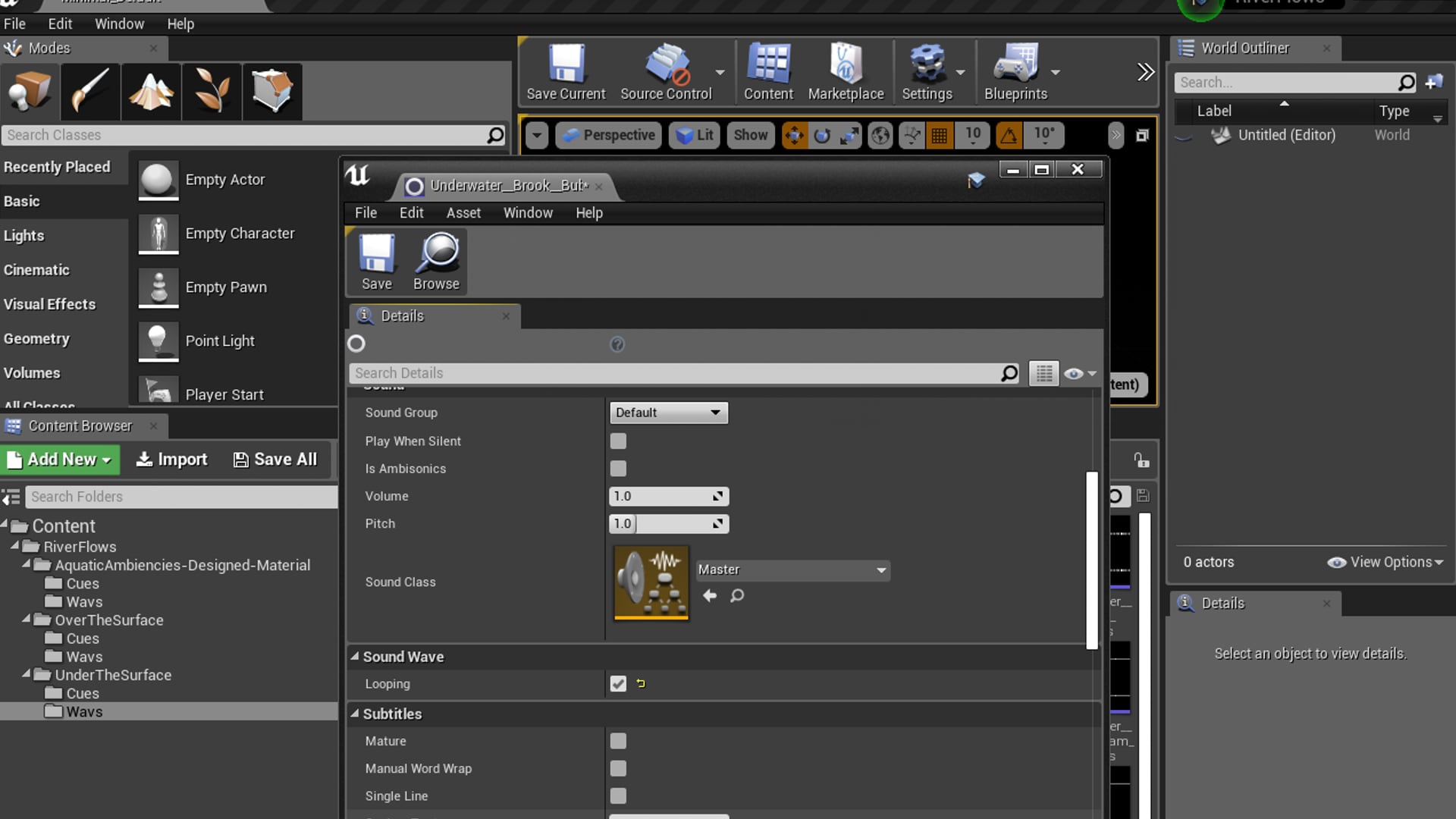Collapse the Subtitles section
1456x819 pixels.
(x=354, y=714)
